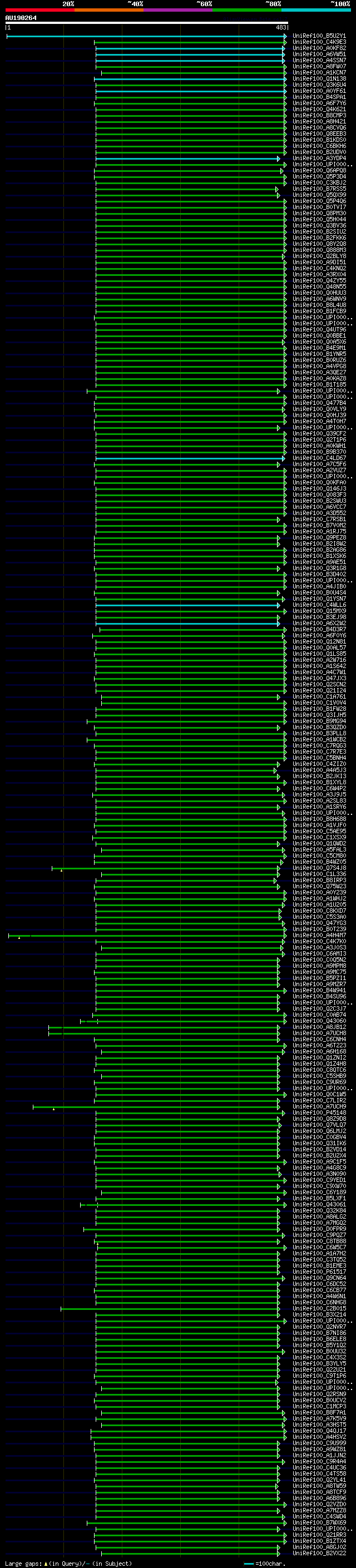This screenshot has height=1568, width=356.
Task: Select label UniRef100_Q7S4J8
Action: [319, 868]
